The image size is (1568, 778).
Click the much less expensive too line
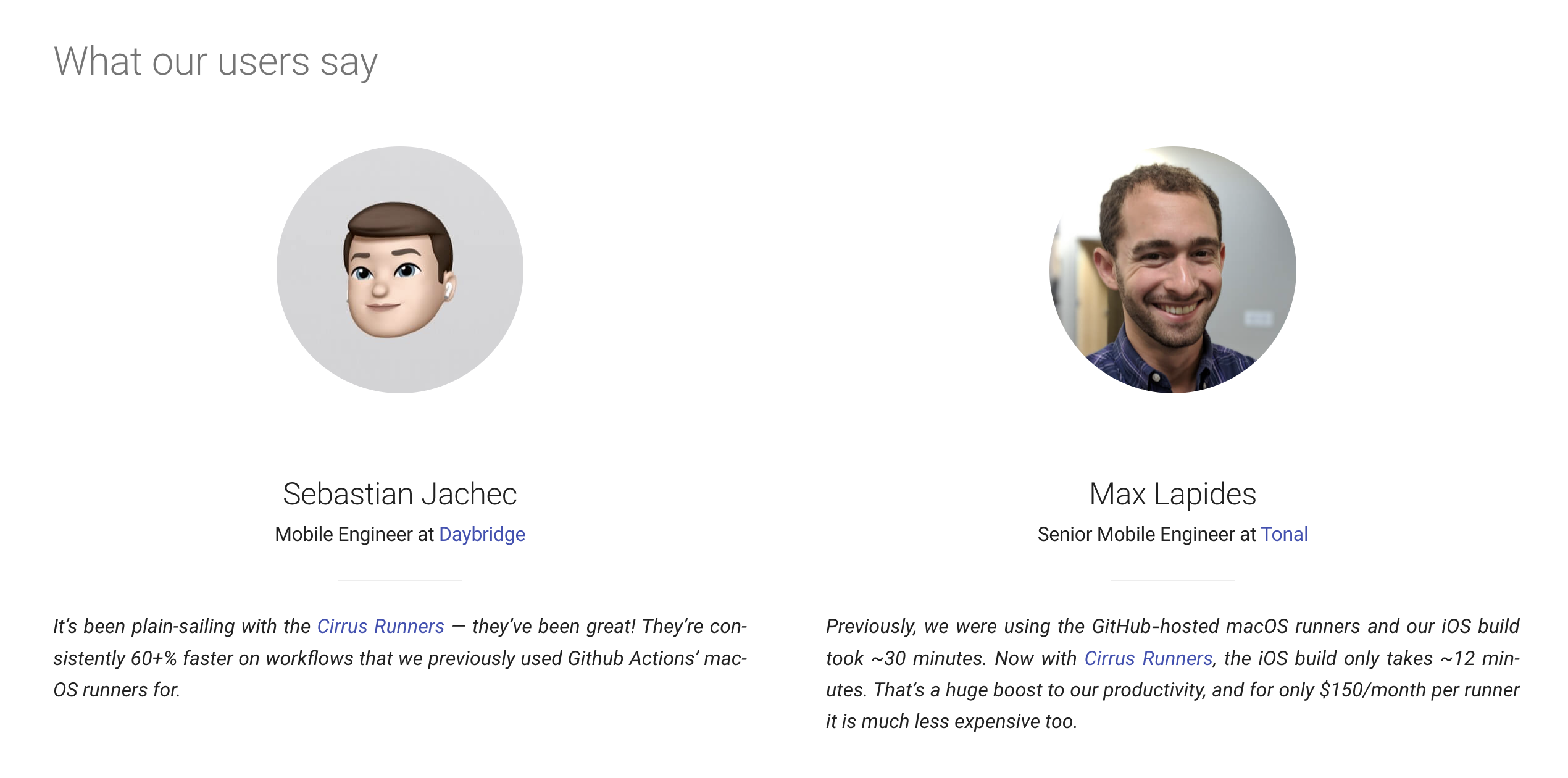point(952,721)
